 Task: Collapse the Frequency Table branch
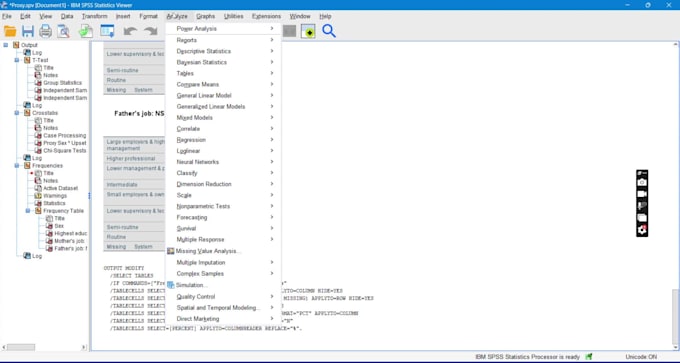(x=27, y=211)
